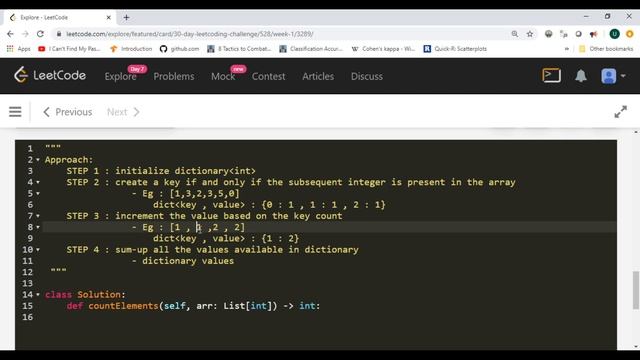Collapse fold arrow on line 10
The image size is (640, 360).
(x=38, y=249)
